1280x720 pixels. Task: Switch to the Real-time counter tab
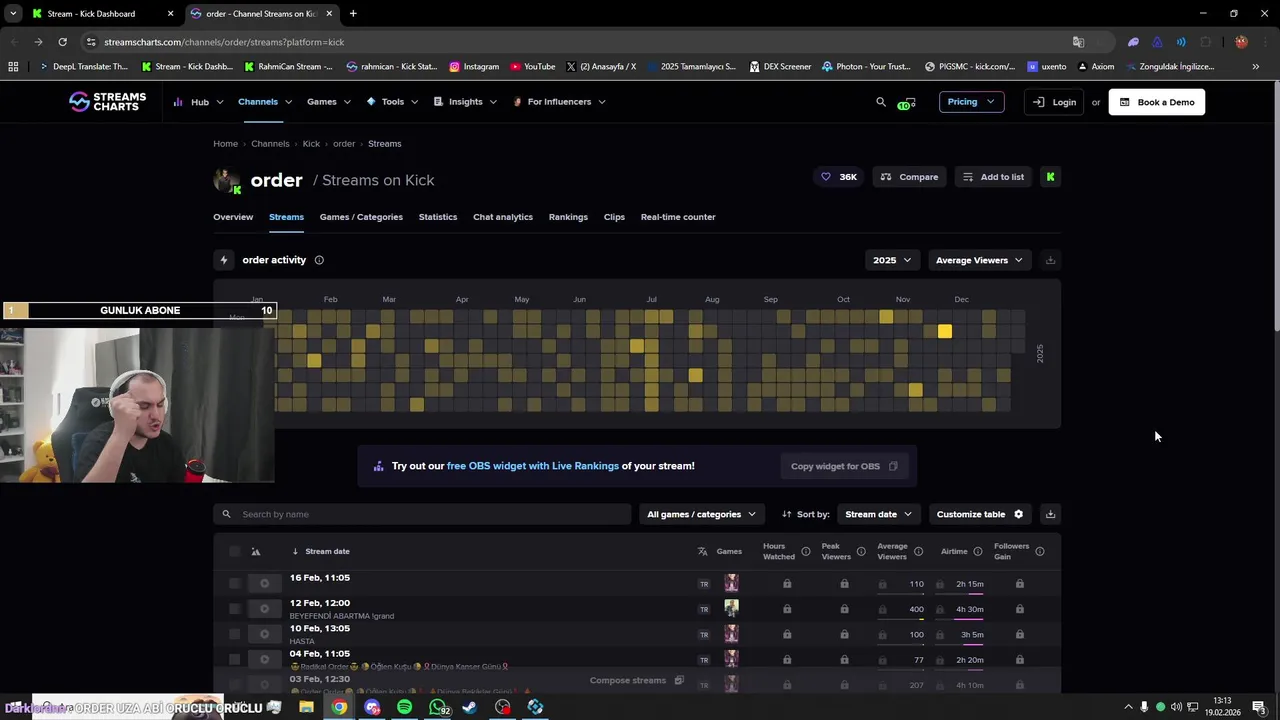[x=678, y=217]
